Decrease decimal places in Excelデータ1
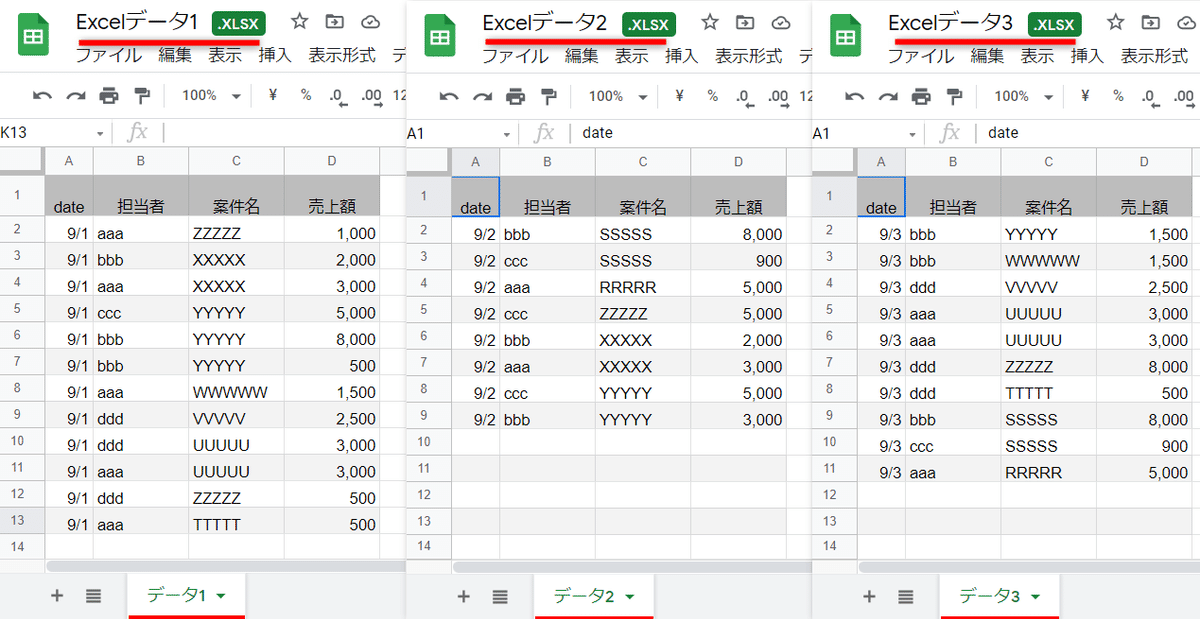This screenshot has height=619, width=1200. (337, 97)
